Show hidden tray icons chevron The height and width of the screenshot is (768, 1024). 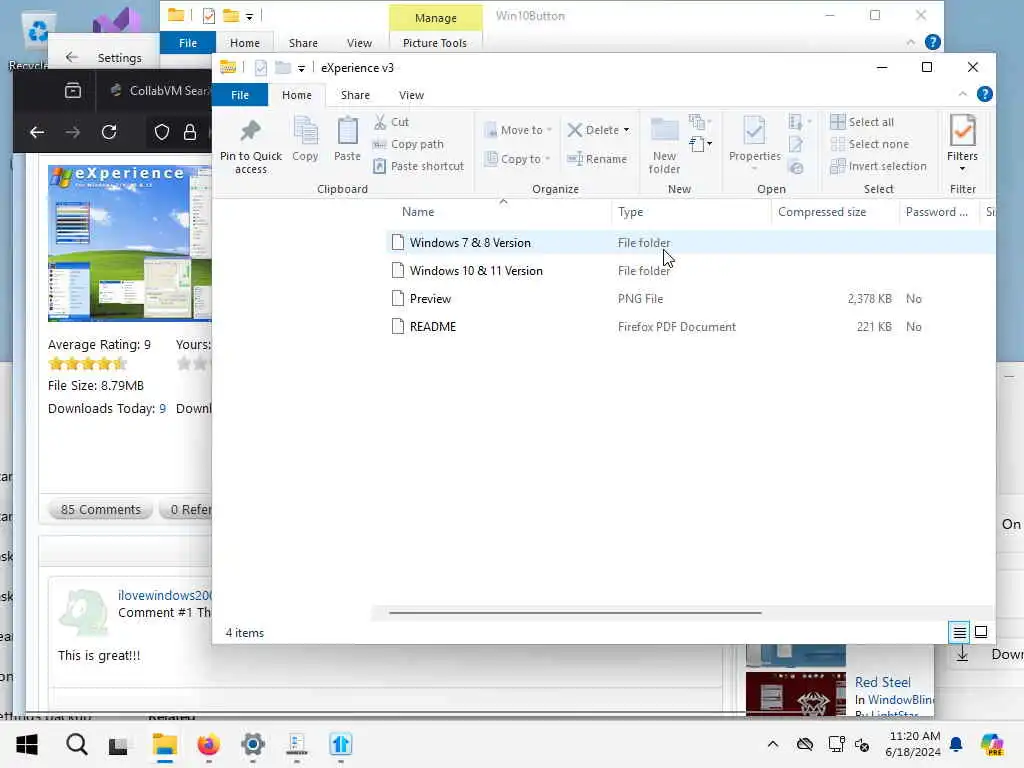tap(773, 744)
